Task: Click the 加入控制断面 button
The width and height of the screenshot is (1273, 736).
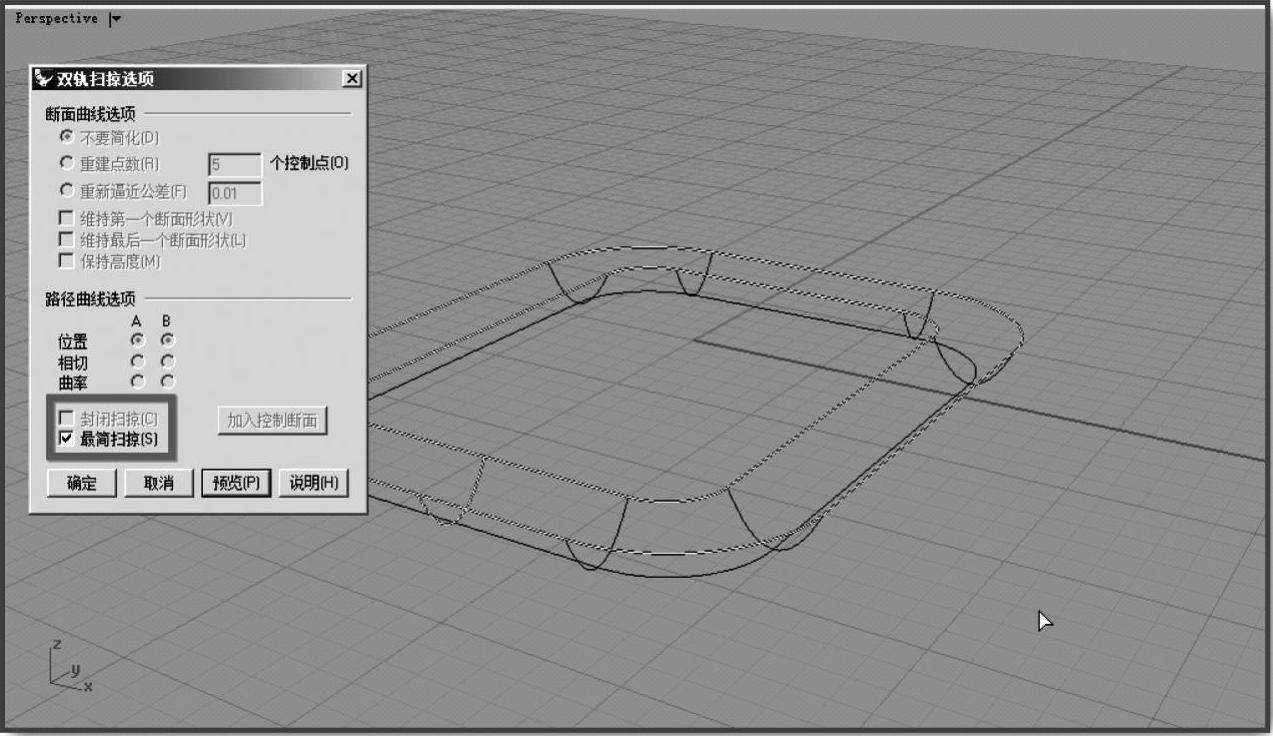Action: click(272, 421)
